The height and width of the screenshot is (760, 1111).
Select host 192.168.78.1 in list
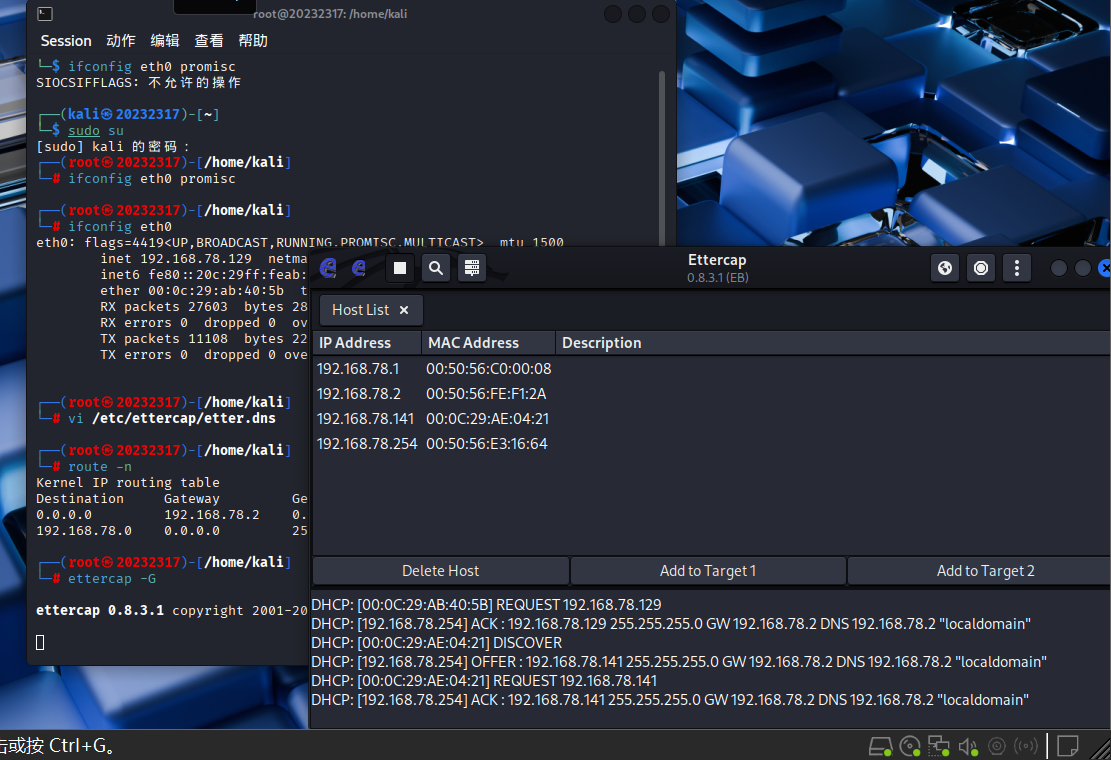[711, 369]
